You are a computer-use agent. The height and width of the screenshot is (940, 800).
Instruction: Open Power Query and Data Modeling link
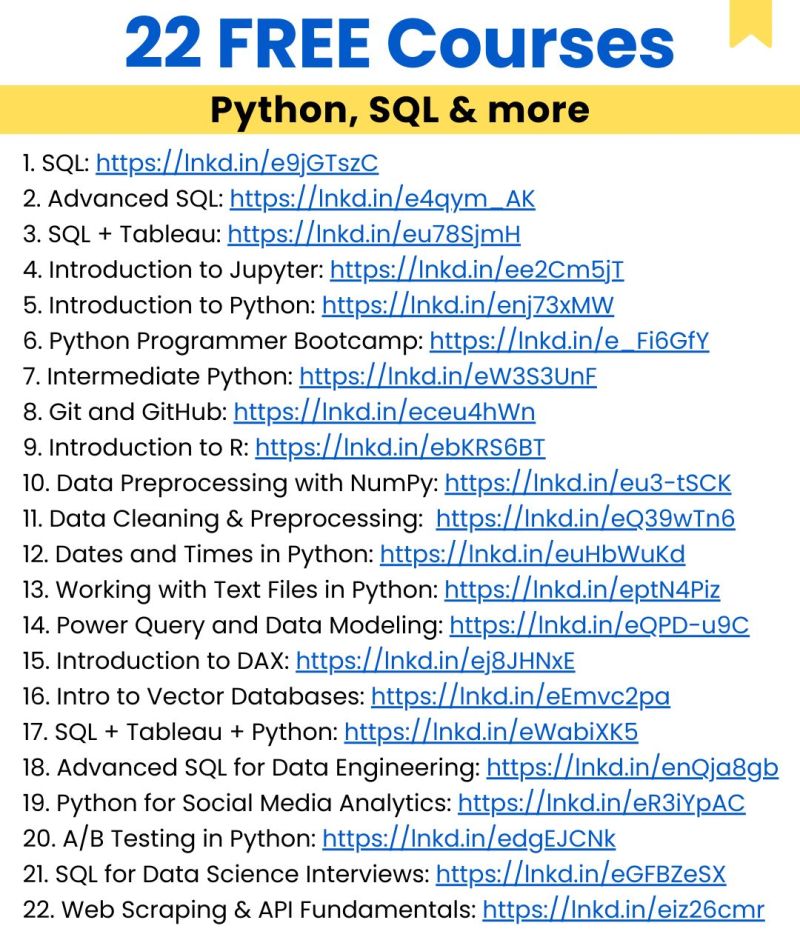[x=599, y=625]
